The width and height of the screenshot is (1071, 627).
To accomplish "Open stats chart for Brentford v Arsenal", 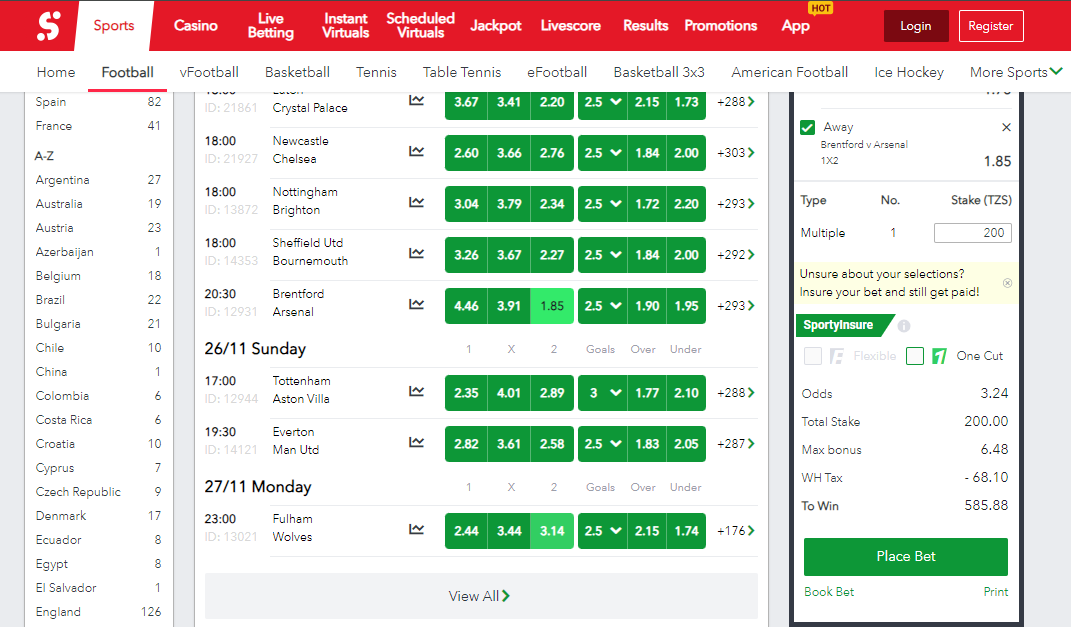I will (x=417, y=305).
